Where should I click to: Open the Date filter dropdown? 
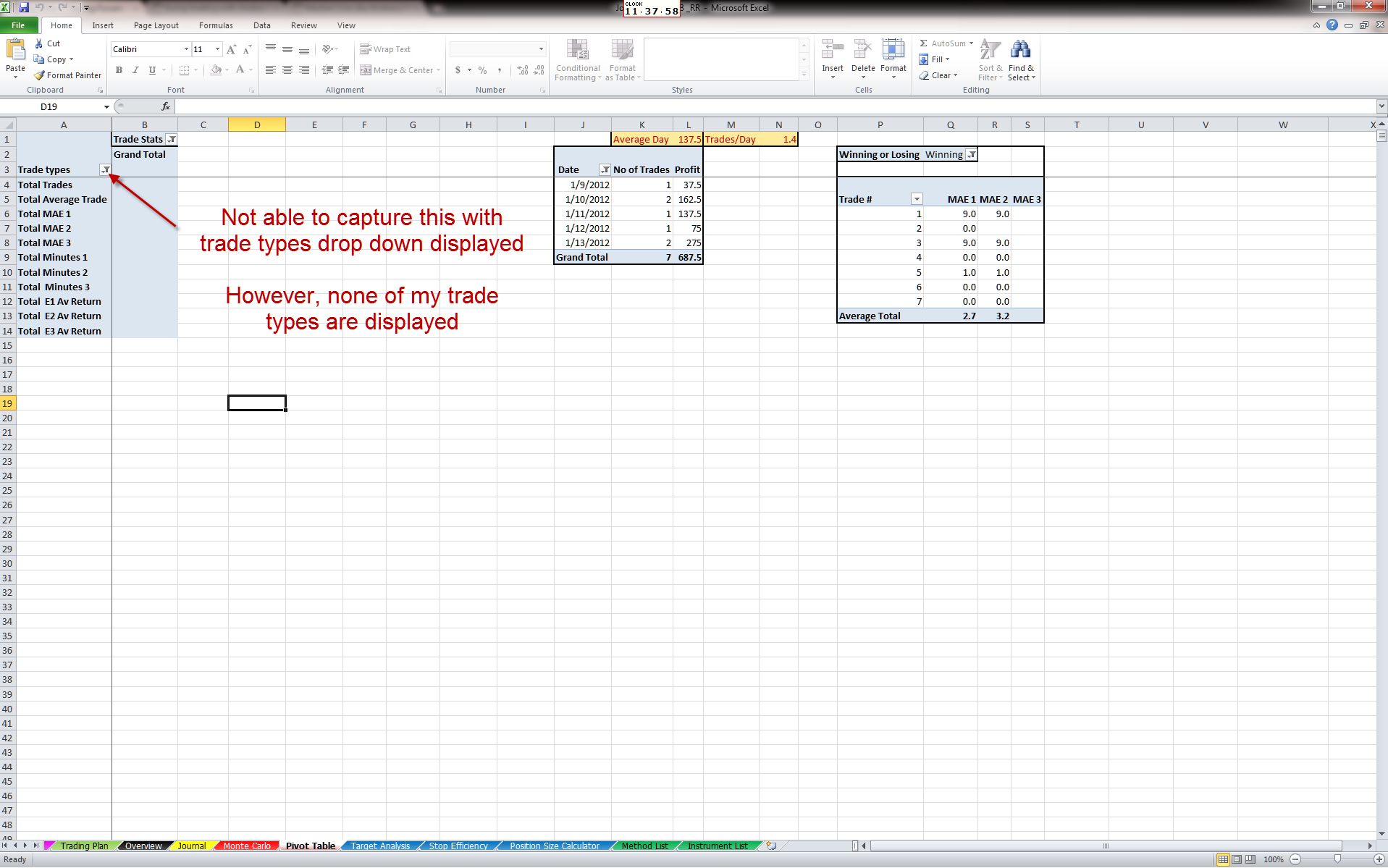pos(605,169)
